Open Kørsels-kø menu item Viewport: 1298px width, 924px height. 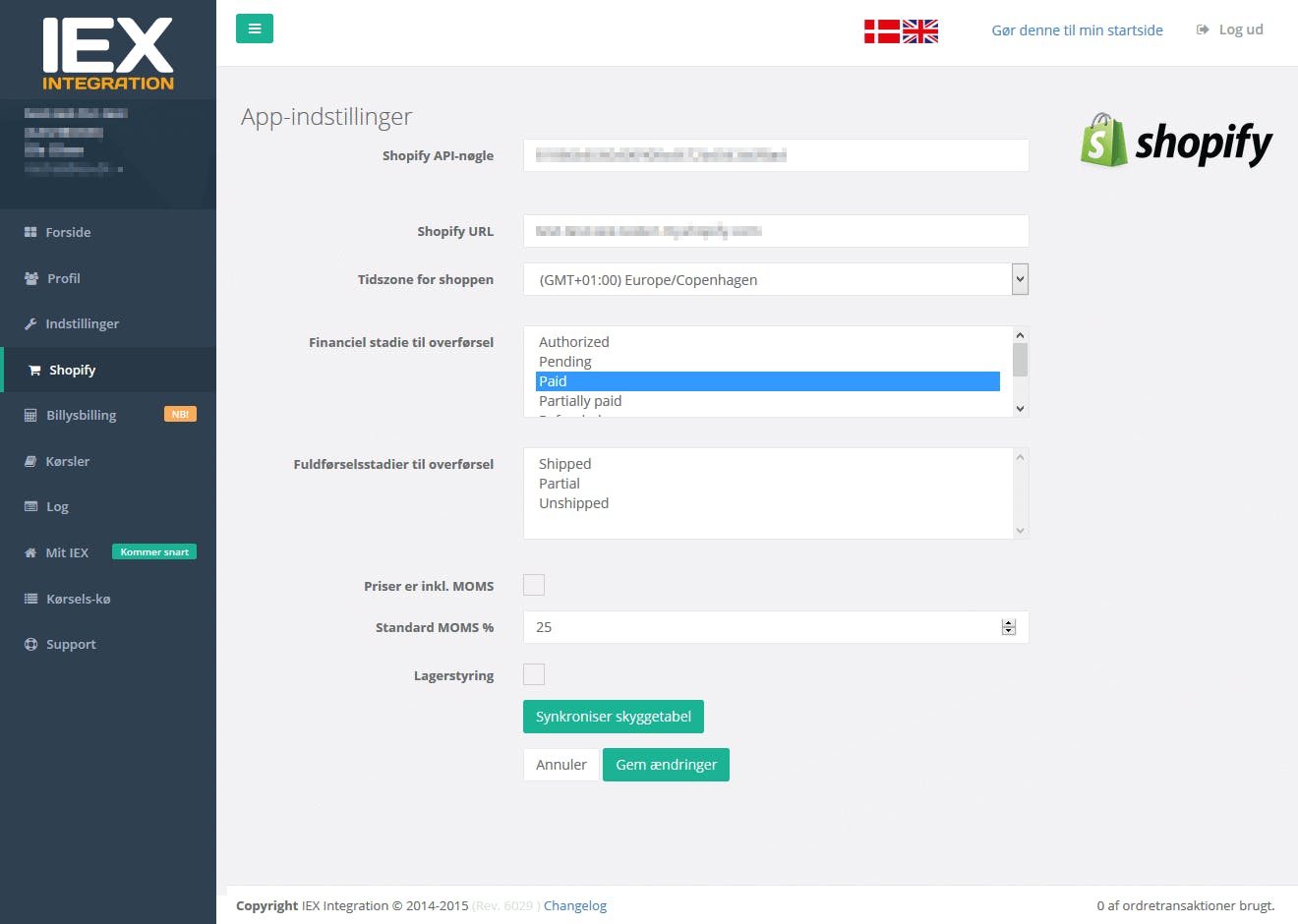tap(108, 599)
